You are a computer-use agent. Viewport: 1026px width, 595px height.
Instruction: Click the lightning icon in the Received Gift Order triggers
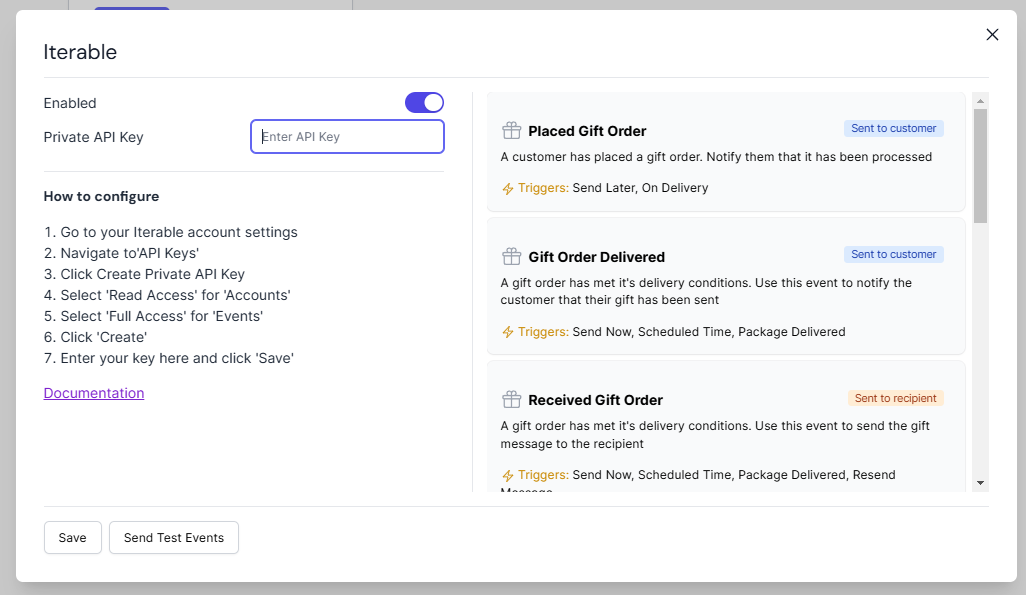508,476
